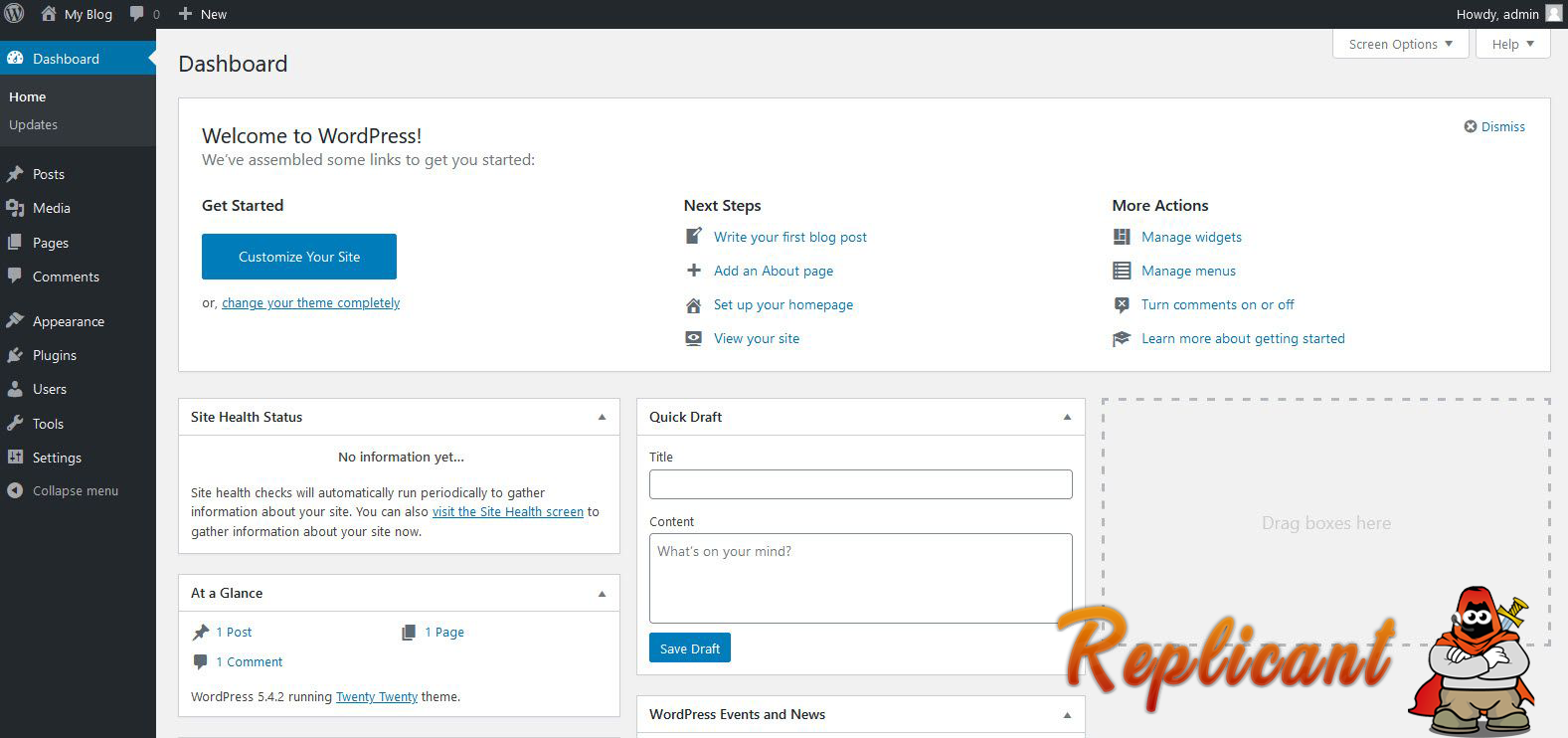Click the menu list icon beside Manage menus
Viewport: 1568px width, 738px height.
click(x=1122, y=271)
